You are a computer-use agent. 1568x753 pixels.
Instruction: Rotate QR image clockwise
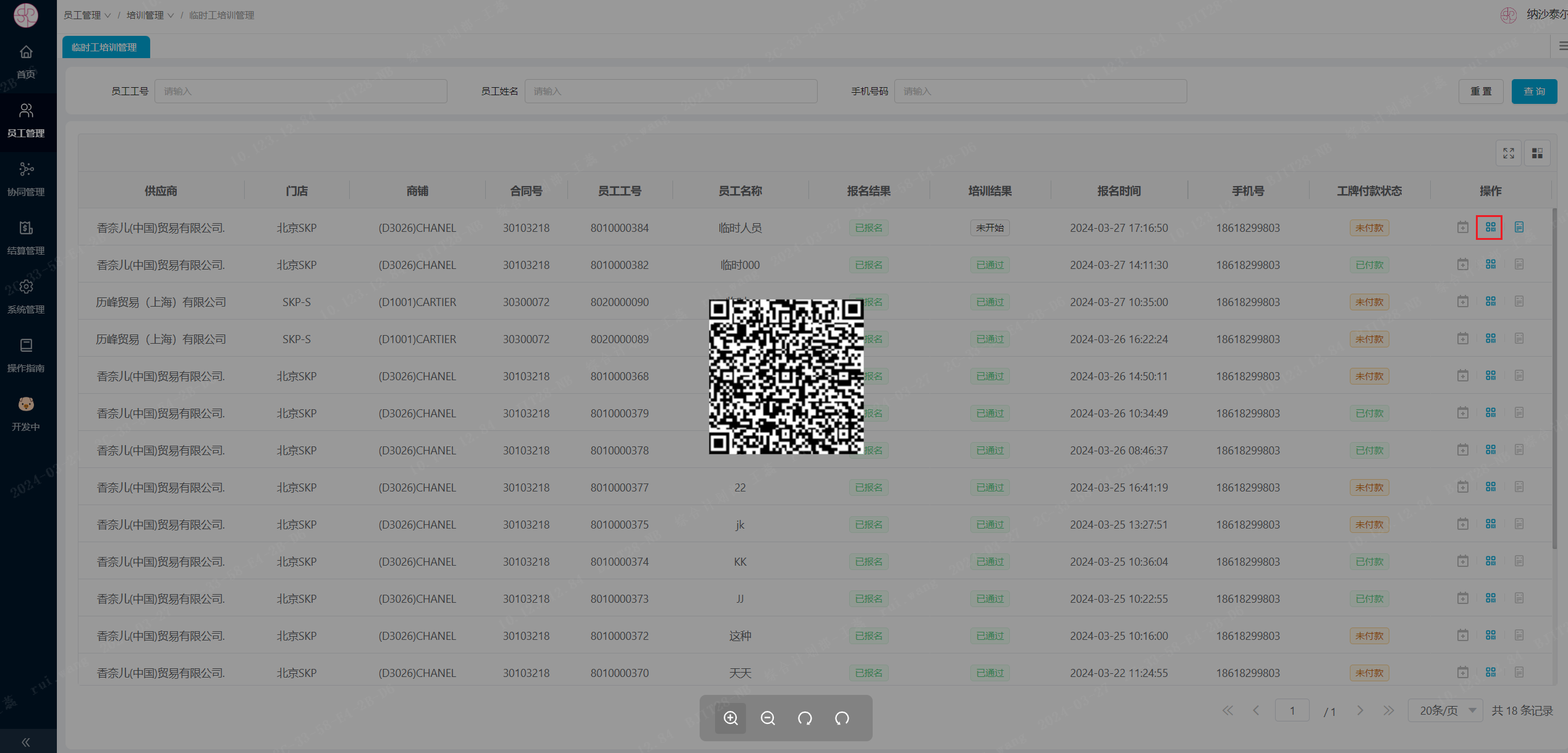(x=805, y=718)
